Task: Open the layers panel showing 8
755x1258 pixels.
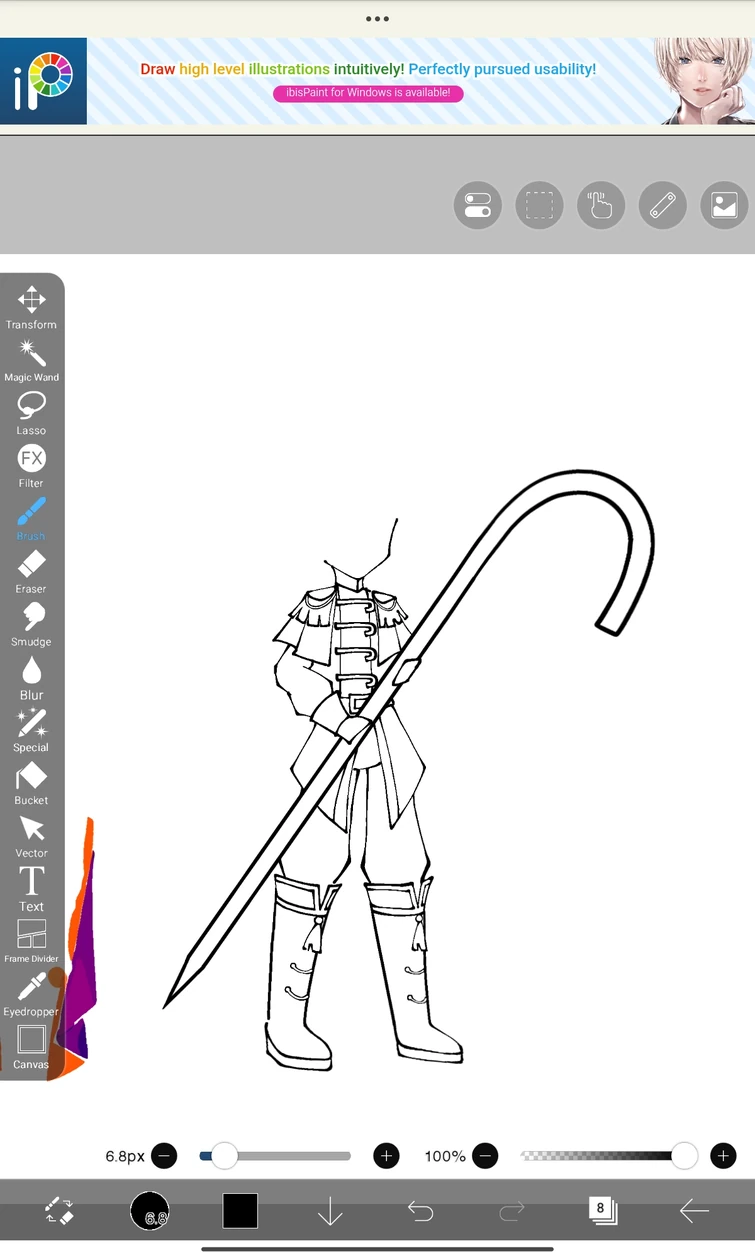Action: [602, 1211]
